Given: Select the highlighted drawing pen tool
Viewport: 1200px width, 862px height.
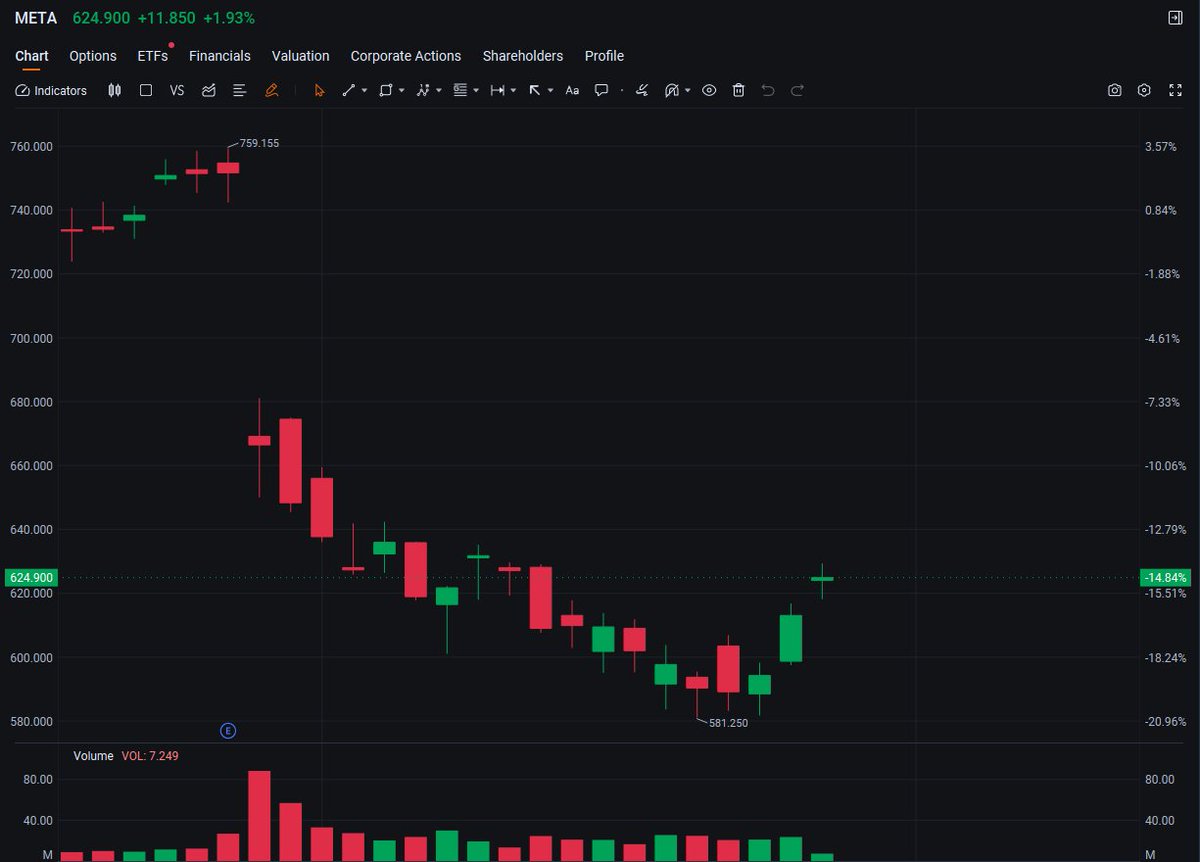Looking at the screenshot, I should pyautogui.click(x=272, y=90).
